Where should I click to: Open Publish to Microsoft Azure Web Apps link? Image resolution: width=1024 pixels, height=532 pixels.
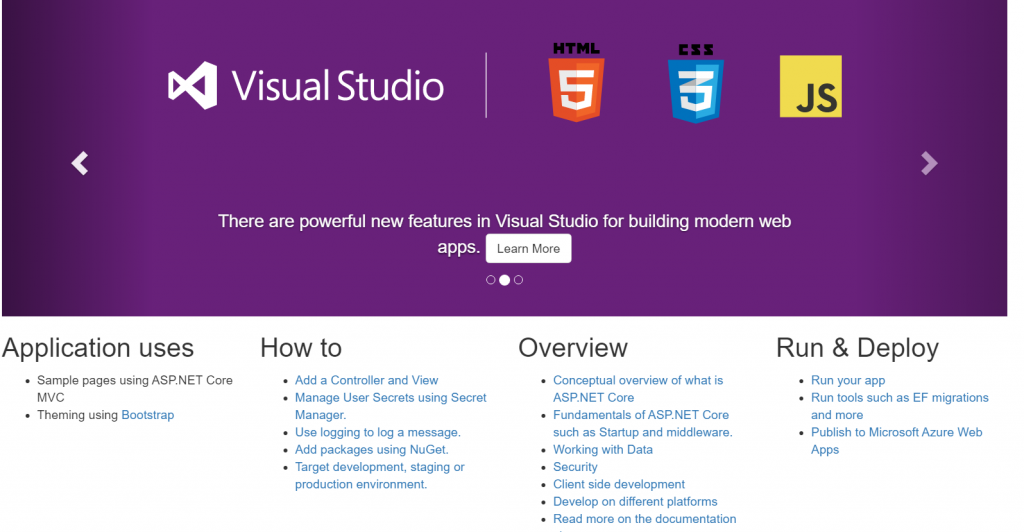coord(896,441)
